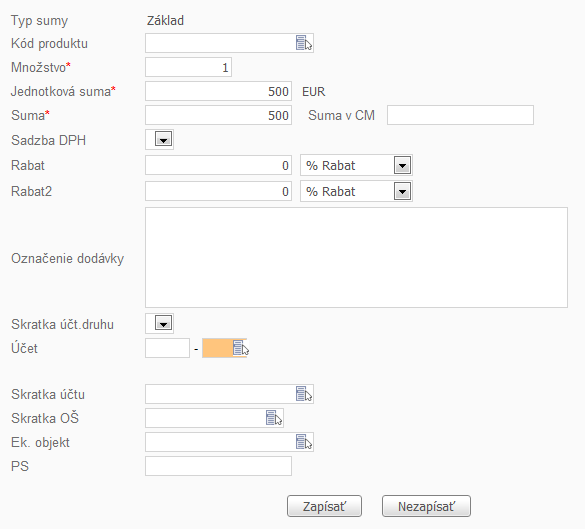The width and height of the screenshot is (585, 529).
Task: Open the Rabat type dropdown
Action: (402, 165)
